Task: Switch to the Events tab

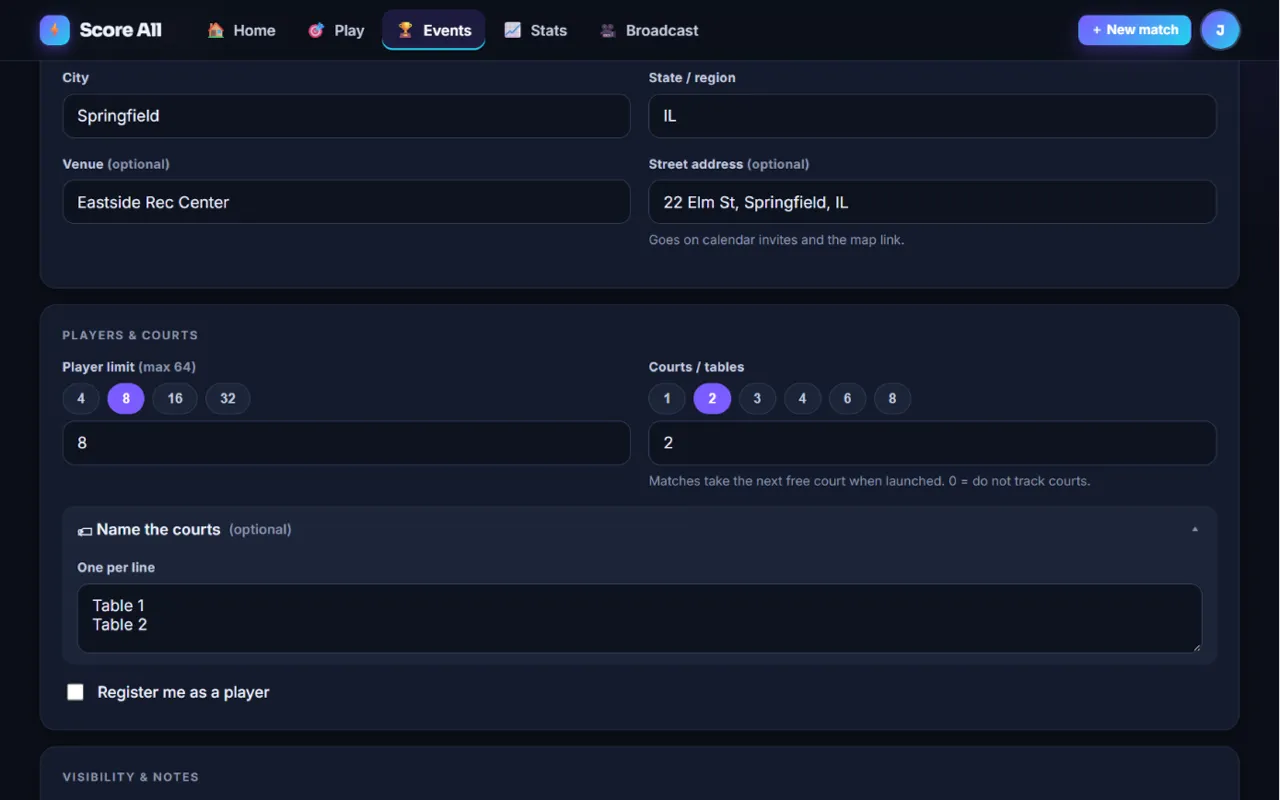Action: click(434, 30)
